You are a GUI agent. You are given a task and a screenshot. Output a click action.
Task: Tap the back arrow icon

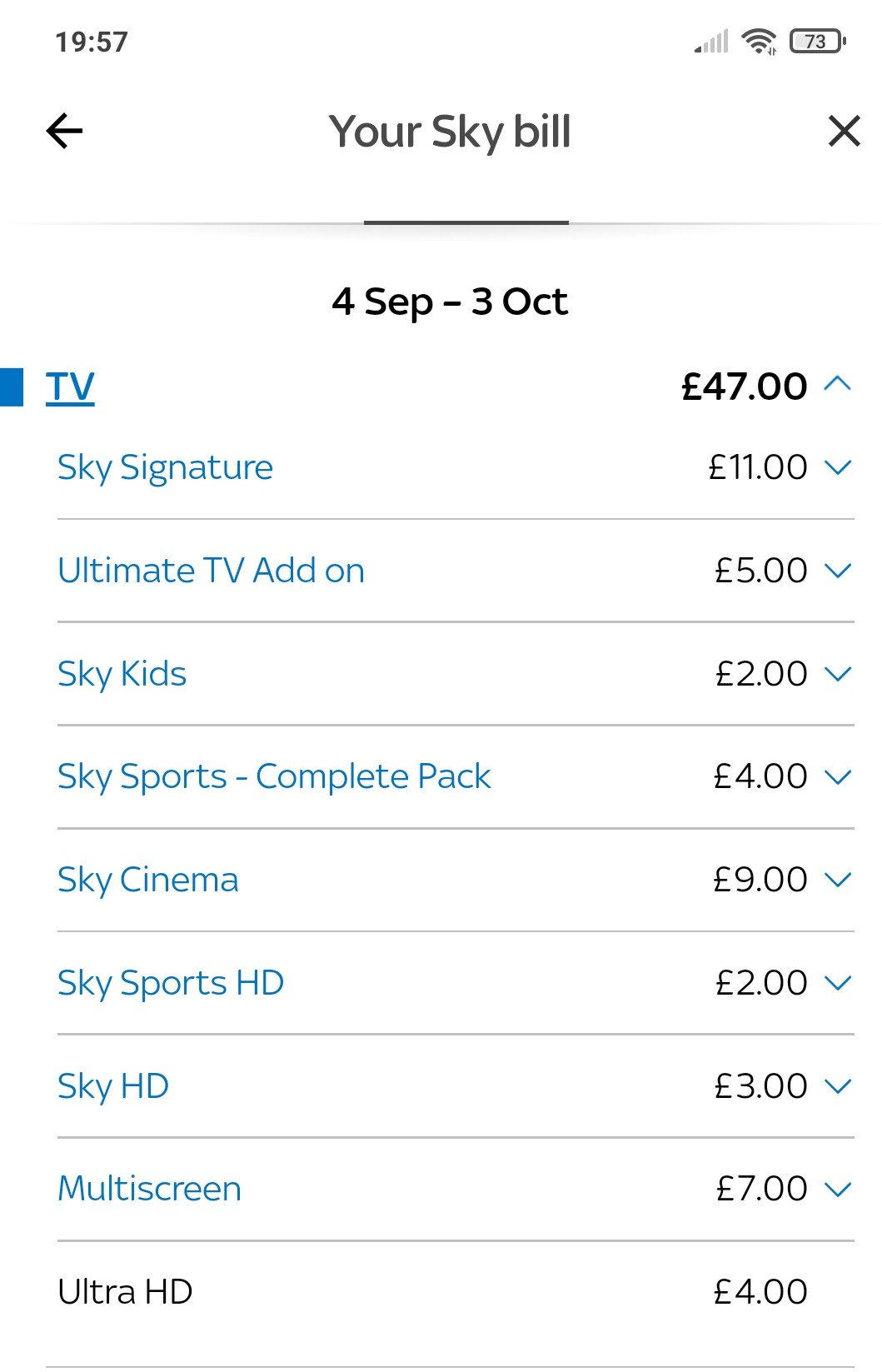click(64, 131)
